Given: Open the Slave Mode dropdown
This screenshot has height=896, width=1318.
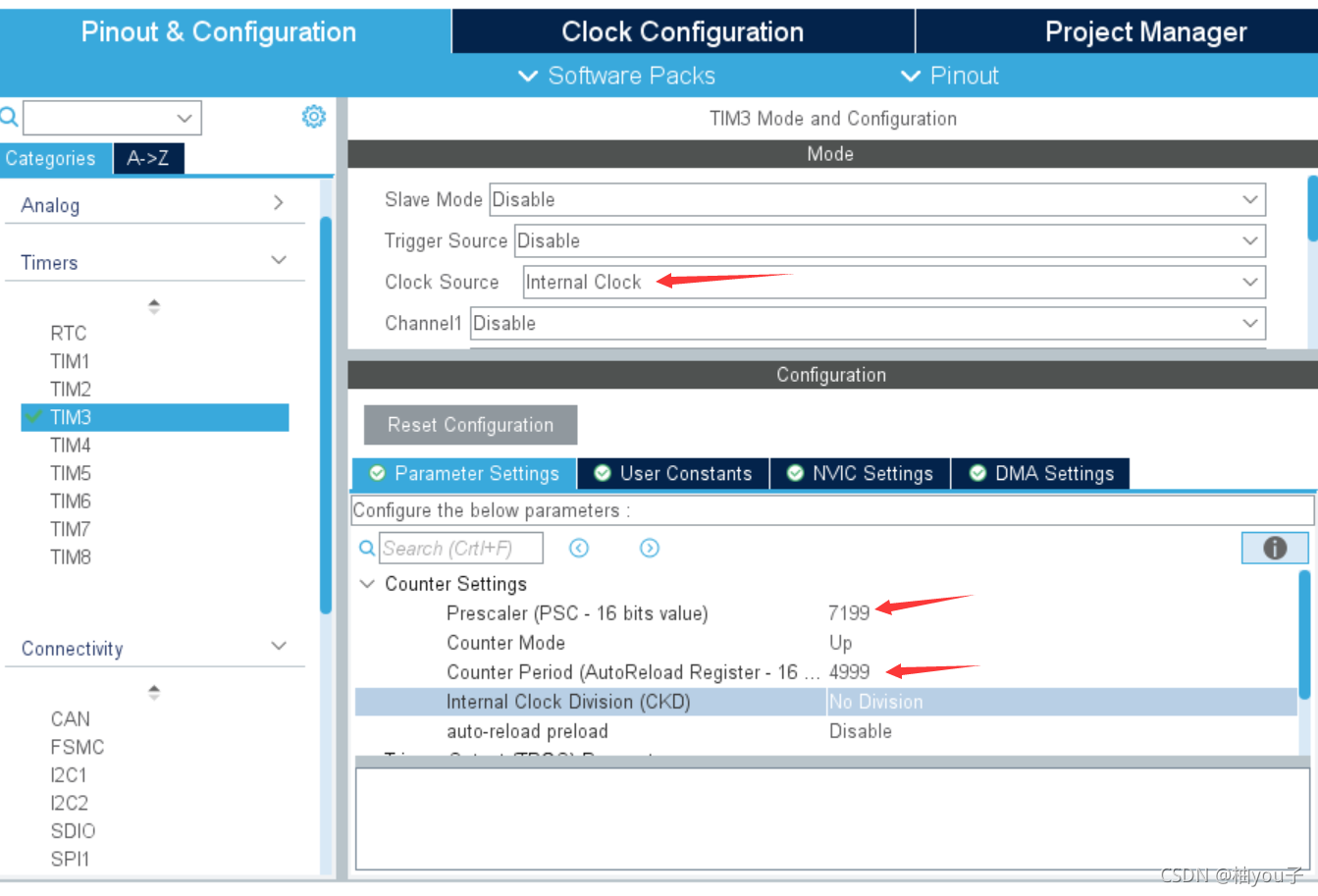Looking at the screenshot, I should (x=877, y=199).
